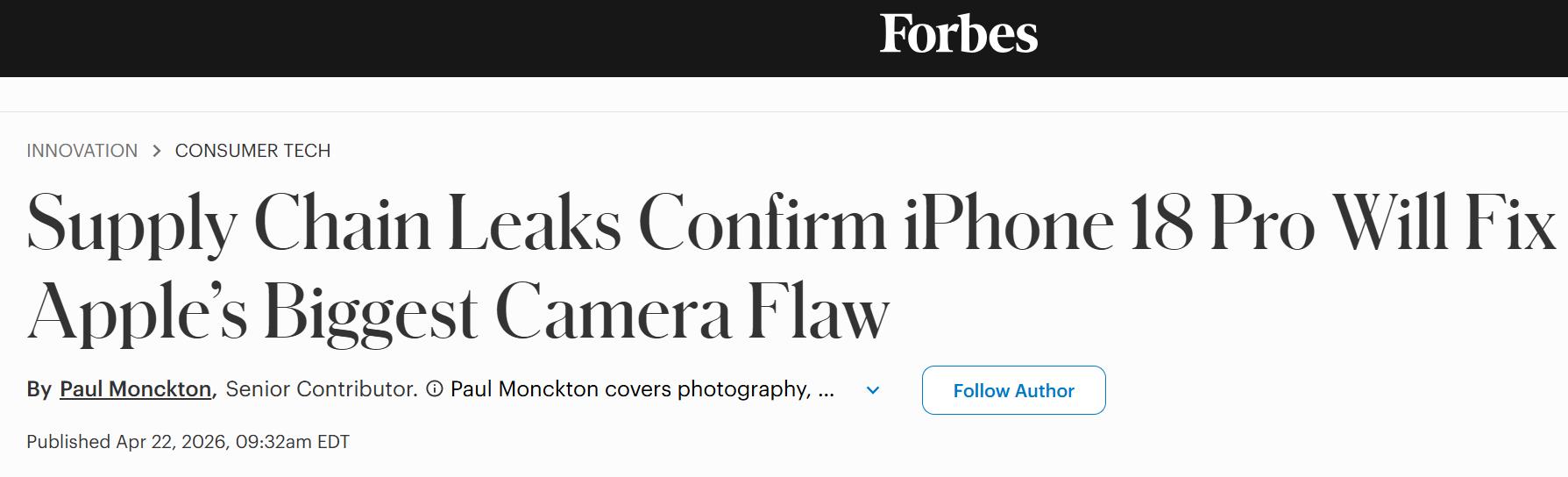Click the Senior Contributor label
Image resolution: width=1568 pixels, height=477 pixels.
coord(321,389)
